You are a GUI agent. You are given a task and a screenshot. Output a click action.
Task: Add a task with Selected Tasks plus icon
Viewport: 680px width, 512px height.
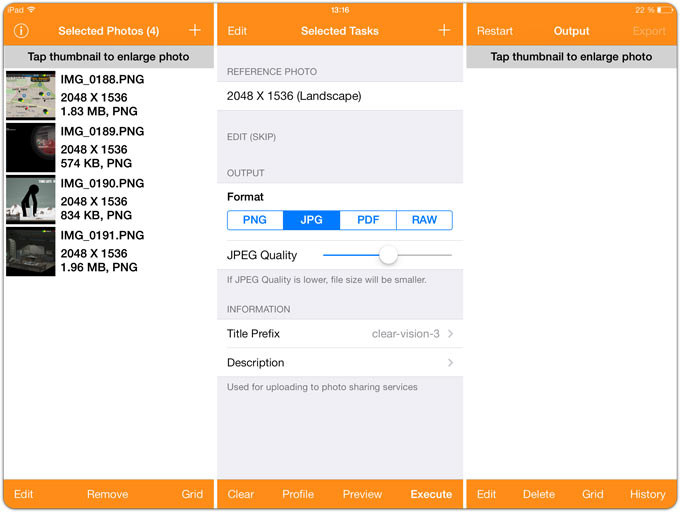(444, 30)
